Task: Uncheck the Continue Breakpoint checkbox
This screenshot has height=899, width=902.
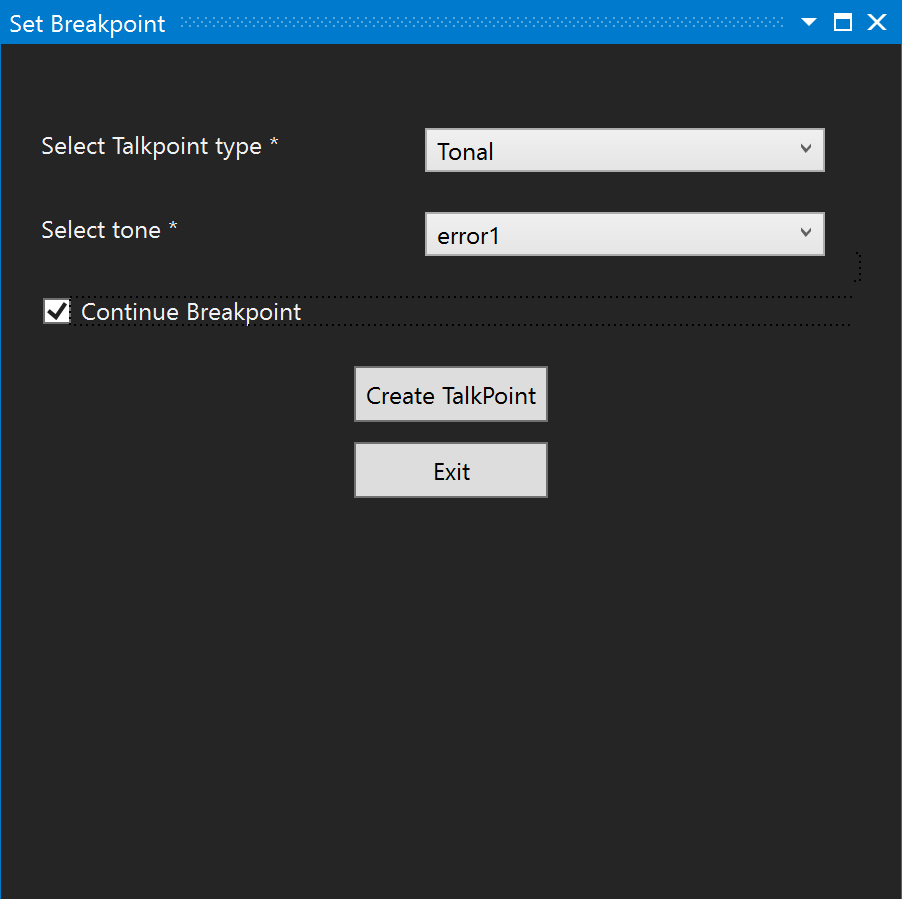Action: click(57, 311)
